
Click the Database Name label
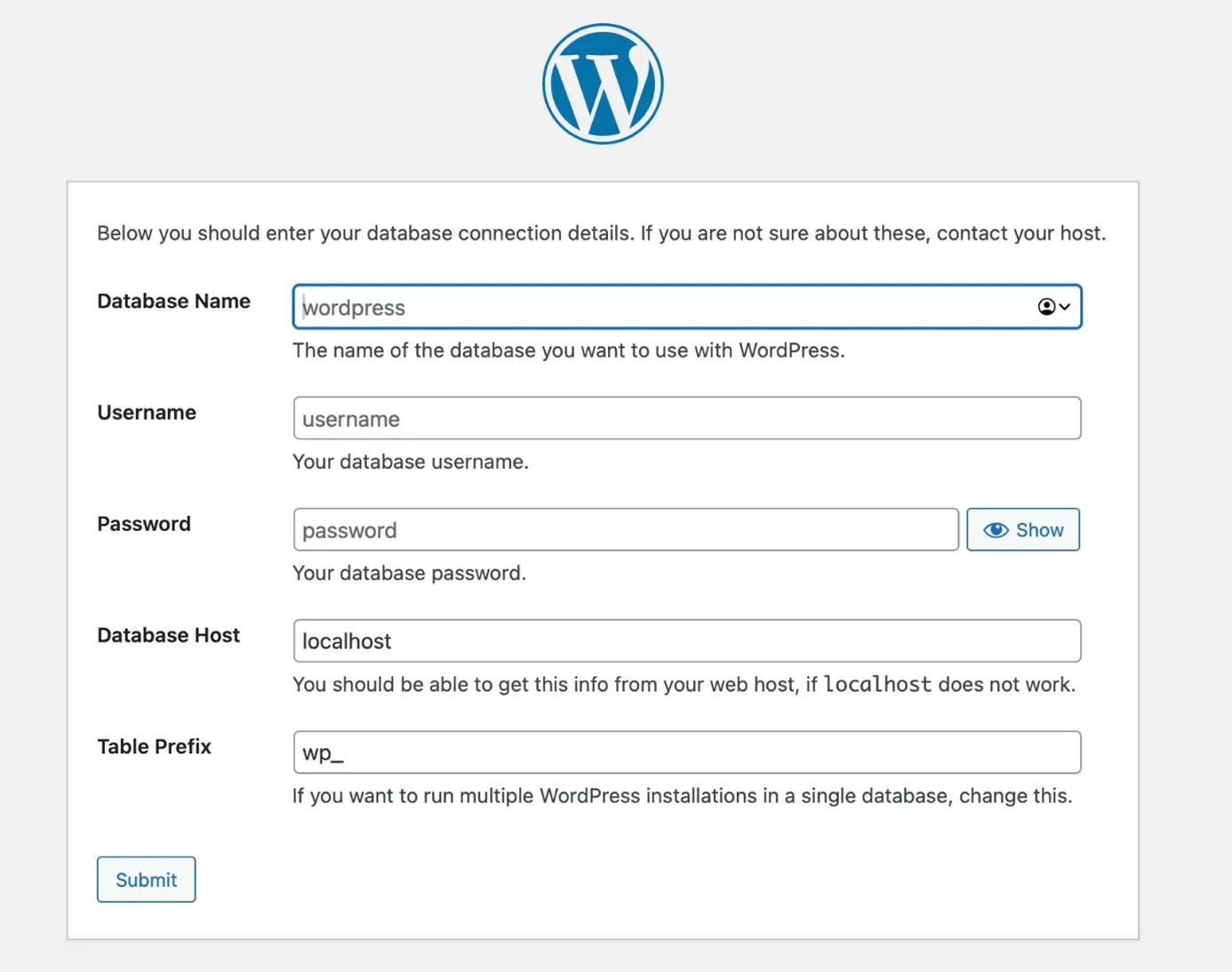coord(173,301)
